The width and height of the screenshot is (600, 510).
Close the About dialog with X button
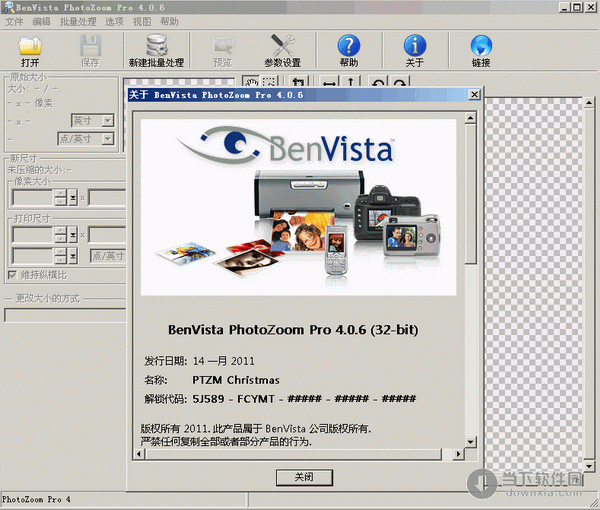[474, 95]
